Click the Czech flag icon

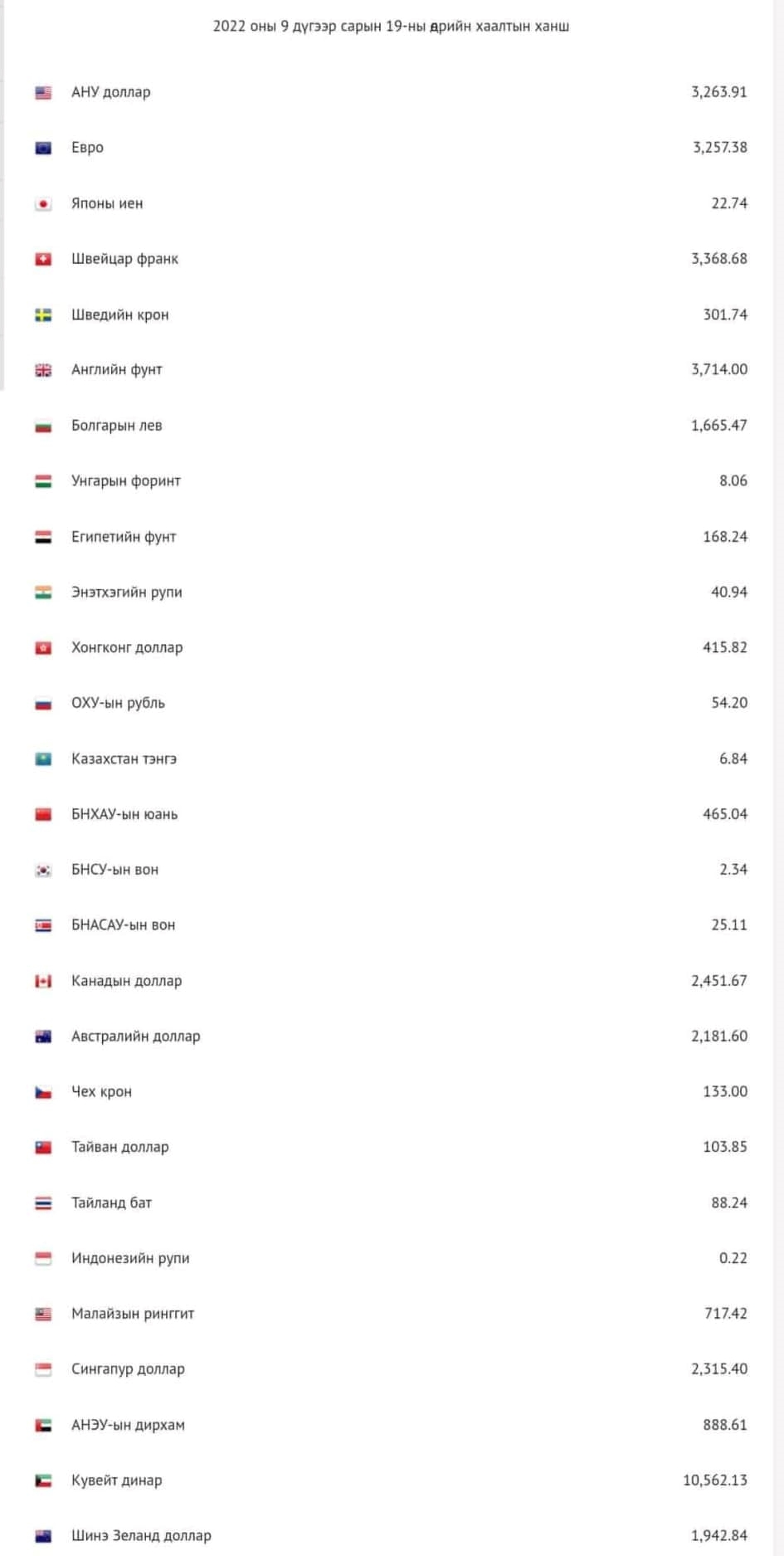[43, 1092]
